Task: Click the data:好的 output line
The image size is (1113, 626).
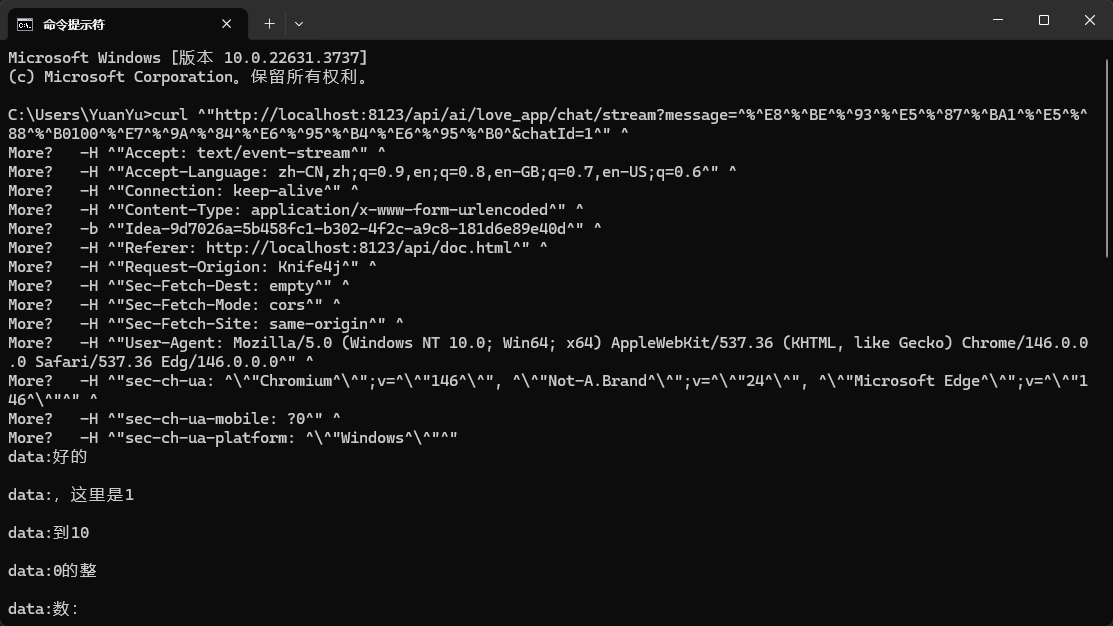Action: coord(48,457)
